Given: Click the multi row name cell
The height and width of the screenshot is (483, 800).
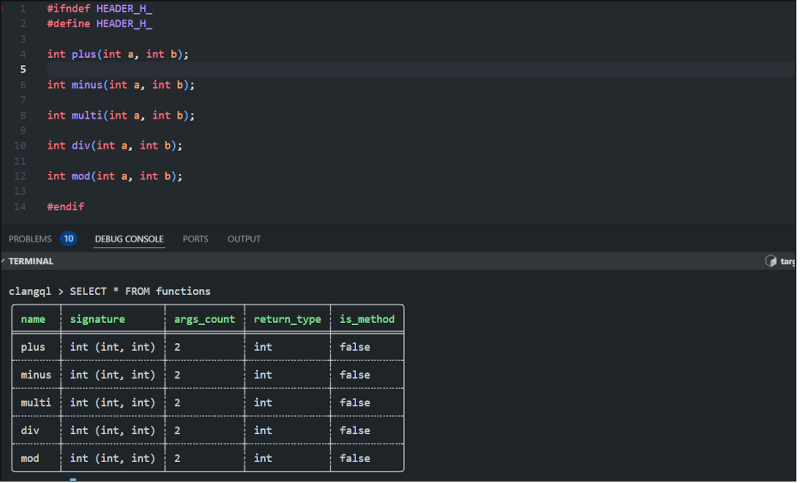Looking at the screenshot, I should [36, 403].
